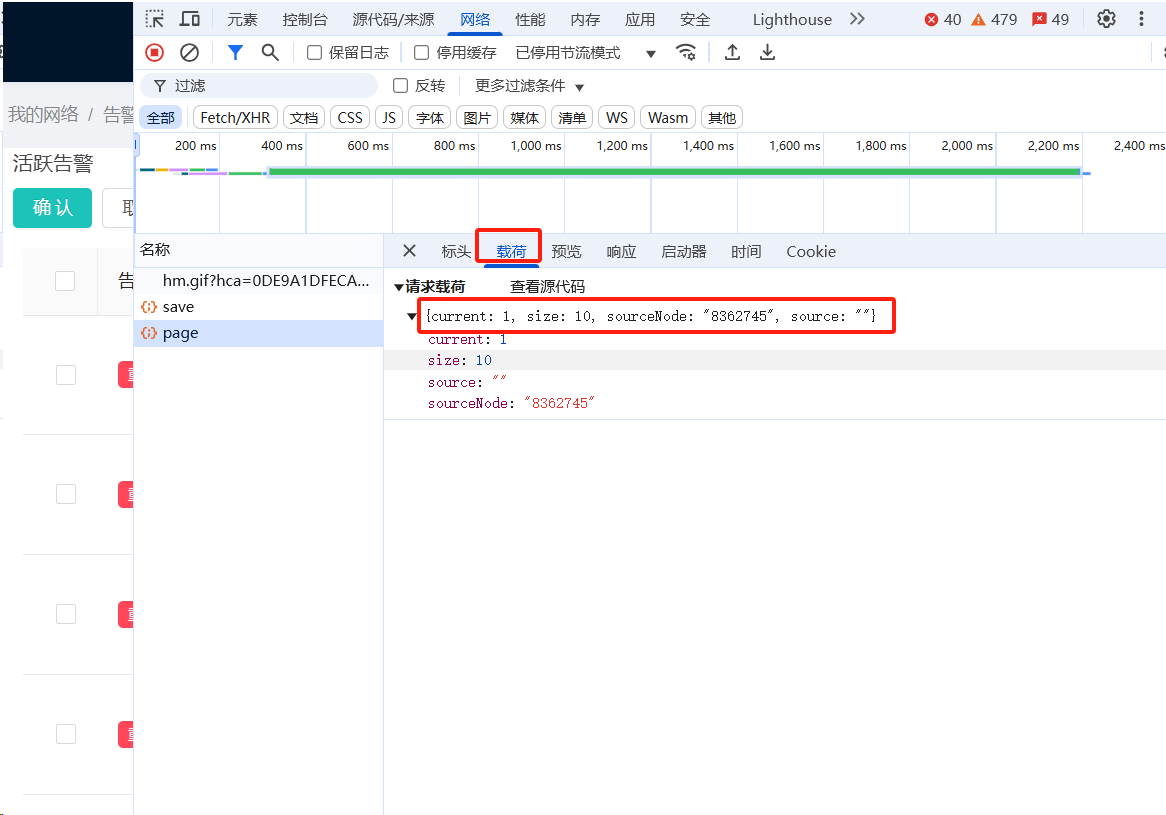Select the Cookie tab
Image resolution: width=1166 pixels, height=815 pixels.
point(811,251)
